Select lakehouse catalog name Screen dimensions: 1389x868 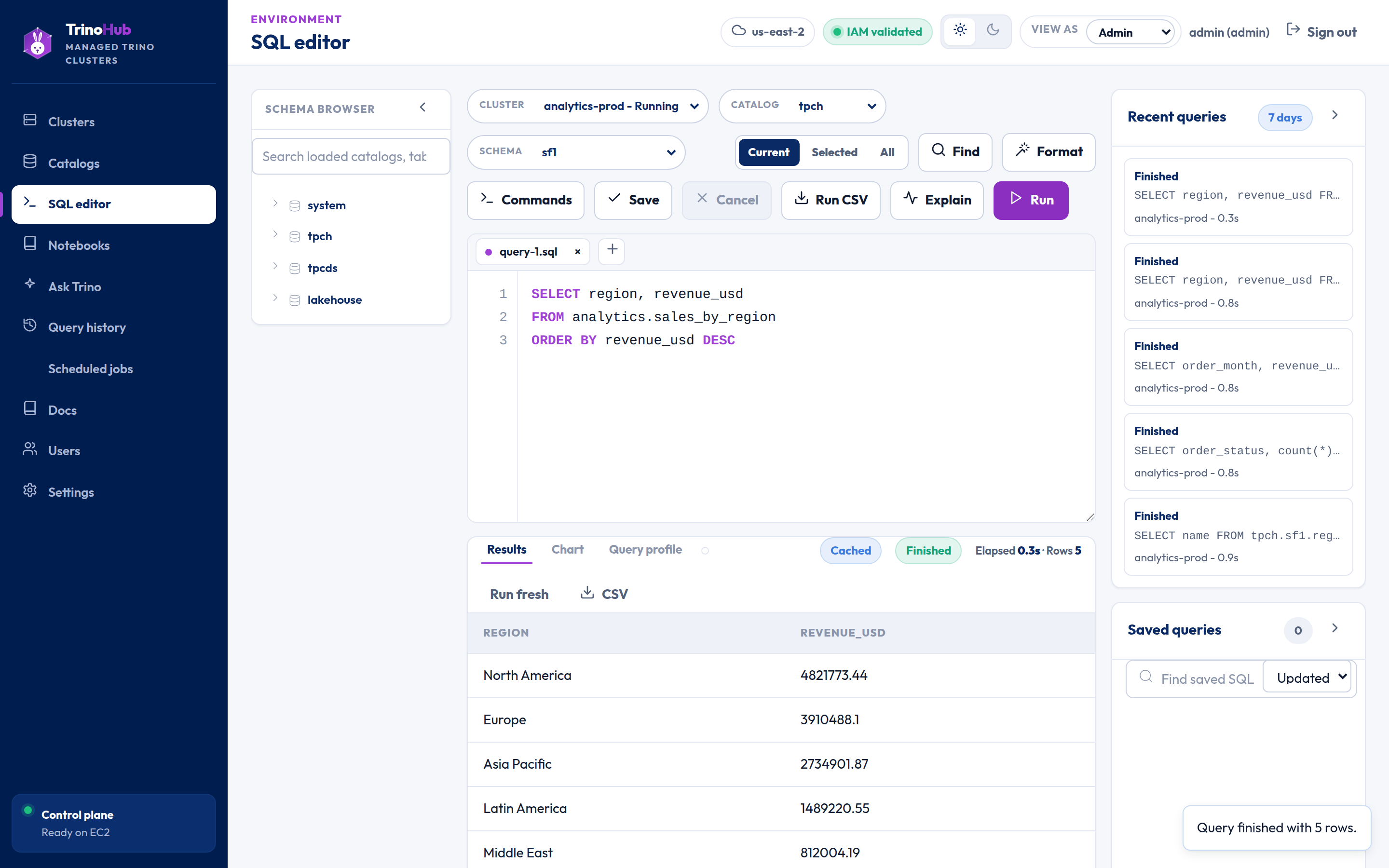335,299
